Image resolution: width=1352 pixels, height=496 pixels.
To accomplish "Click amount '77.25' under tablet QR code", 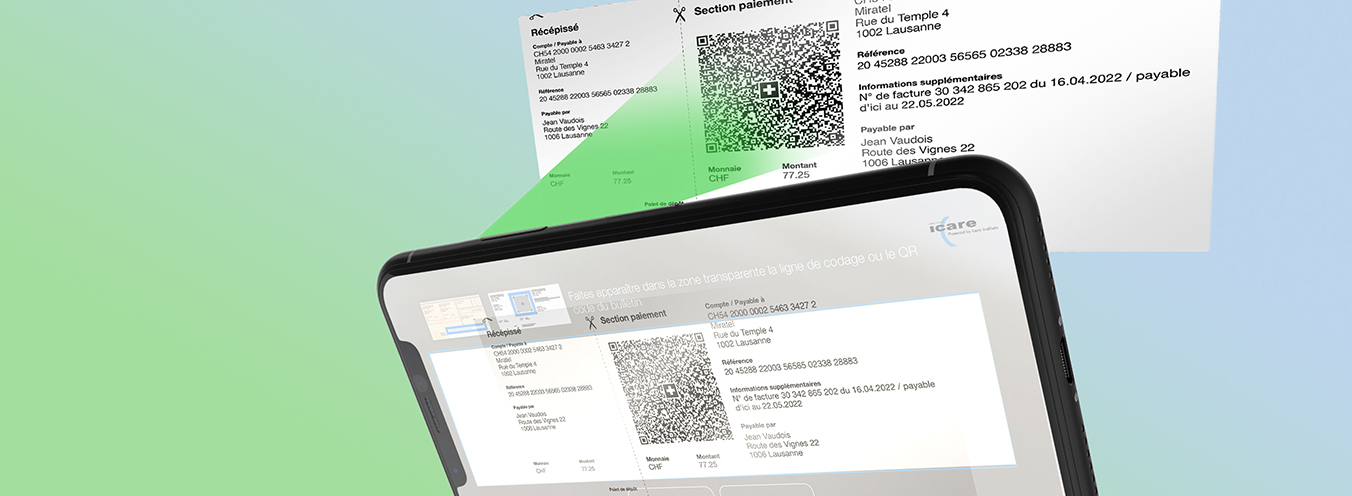I will point(708,465).
